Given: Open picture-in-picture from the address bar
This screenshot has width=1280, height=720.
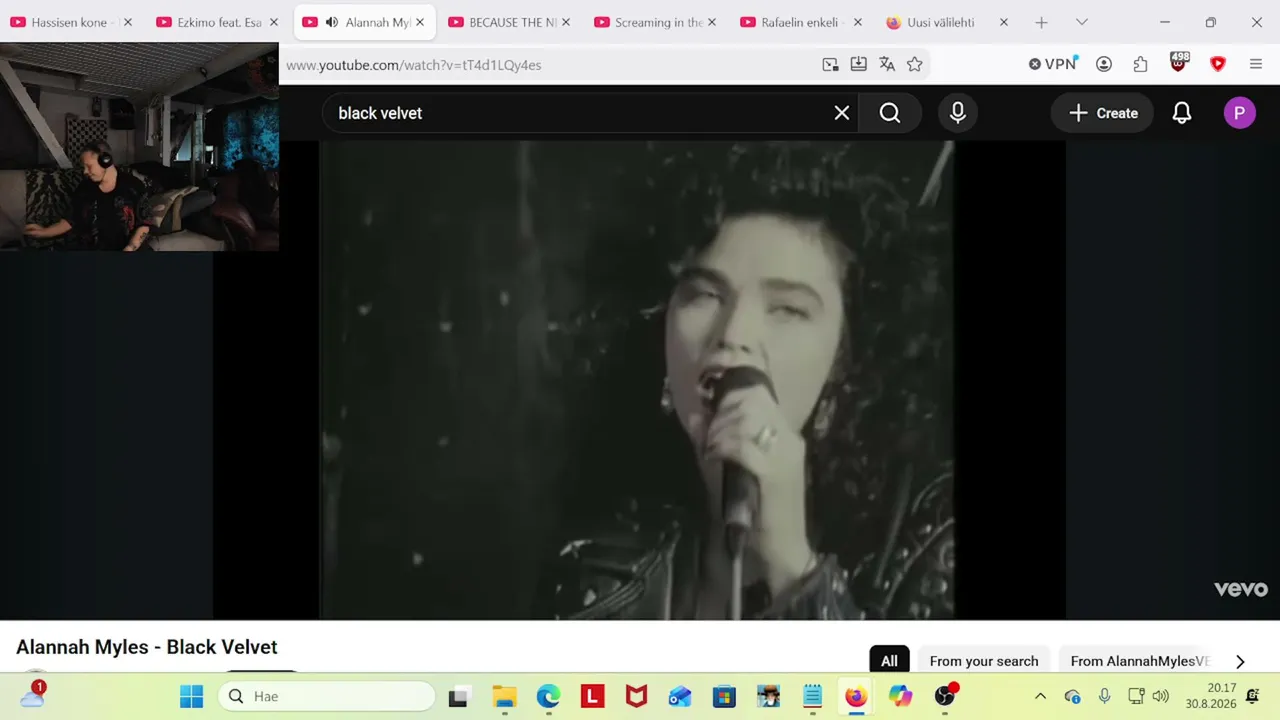Looking at the screenshot, I should [x=830, y=64].
